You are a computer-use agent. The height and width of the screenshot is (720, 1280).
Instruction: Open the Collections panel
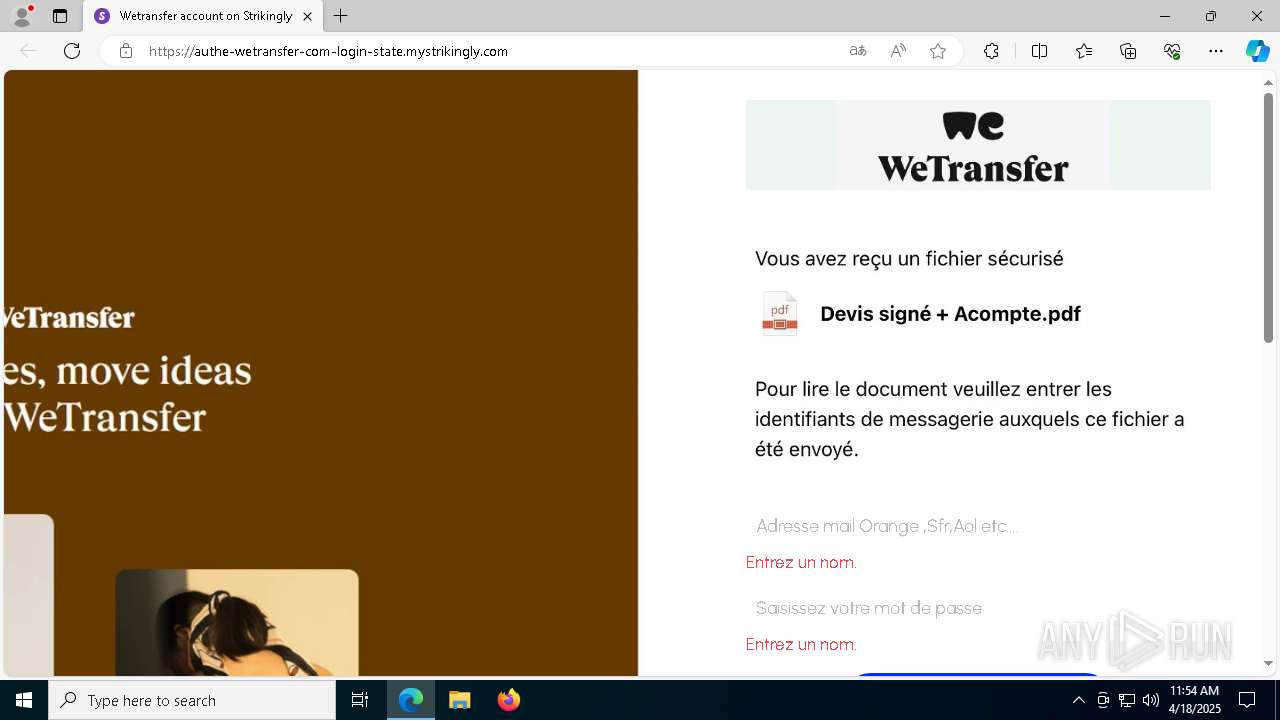(1128, 51)
